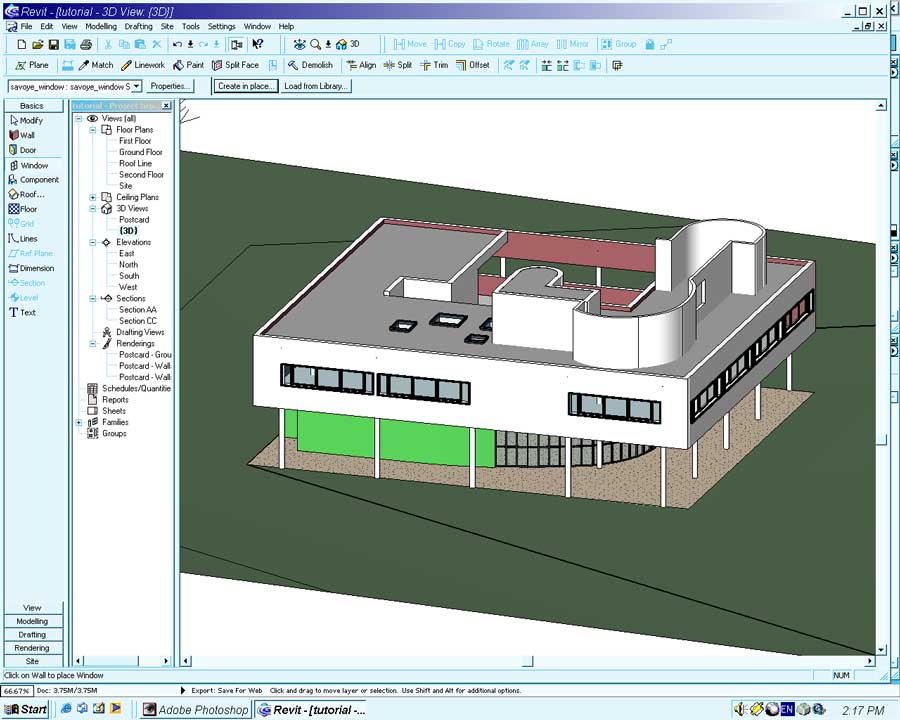Select the Text tool
This screenshot has width=900, height=720.
tap(22, 313)
